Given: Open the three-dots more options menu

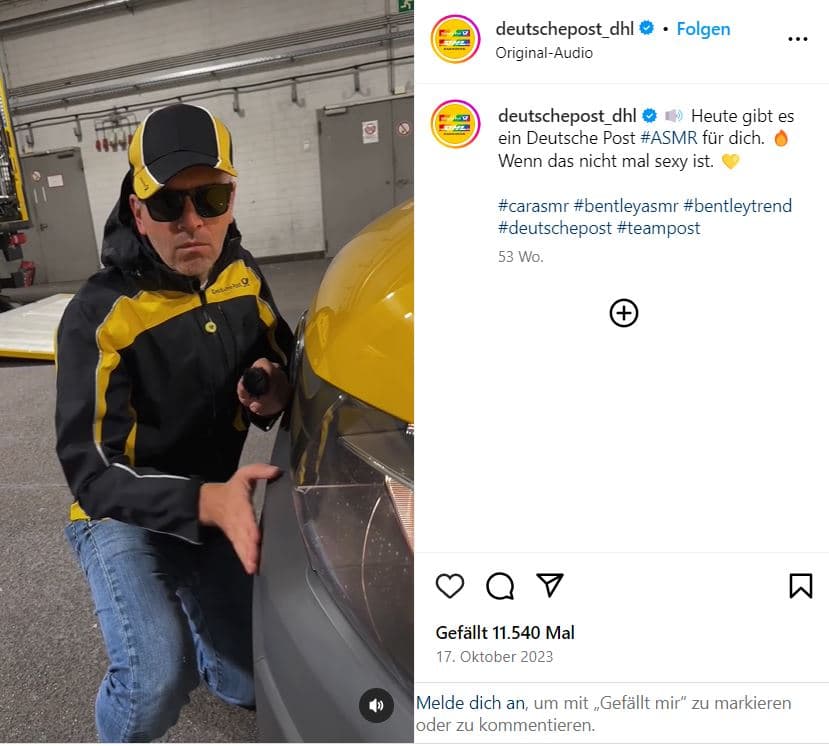Looking at the screenshot, I should (x=797, y=39).
